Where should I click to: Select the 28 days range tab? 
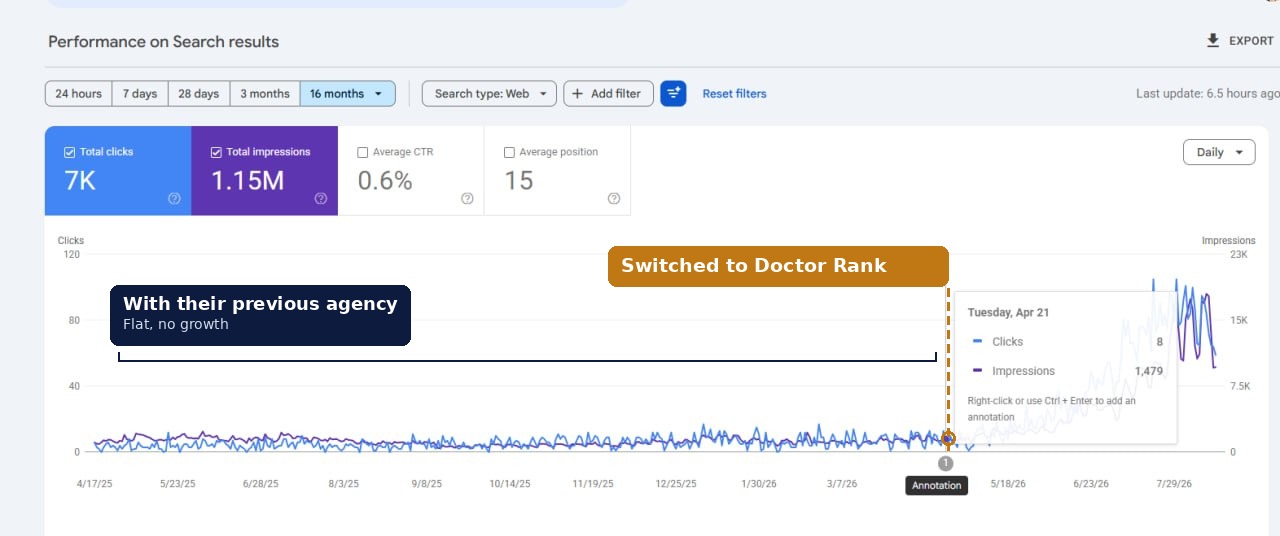coord(199,94)
